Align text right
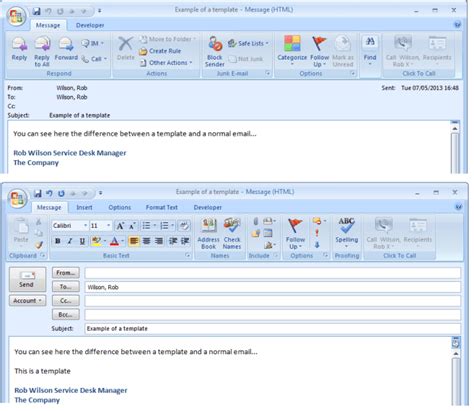474x411 pixels. (159, 241)
